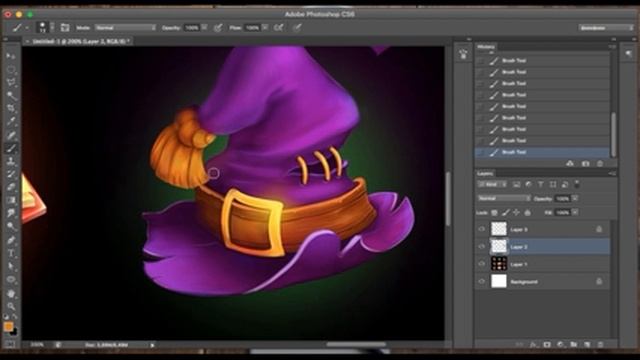This screenshot has height=360, width=640.
Task: Open layer Opacity slider arrow
Action: [575, 198]
